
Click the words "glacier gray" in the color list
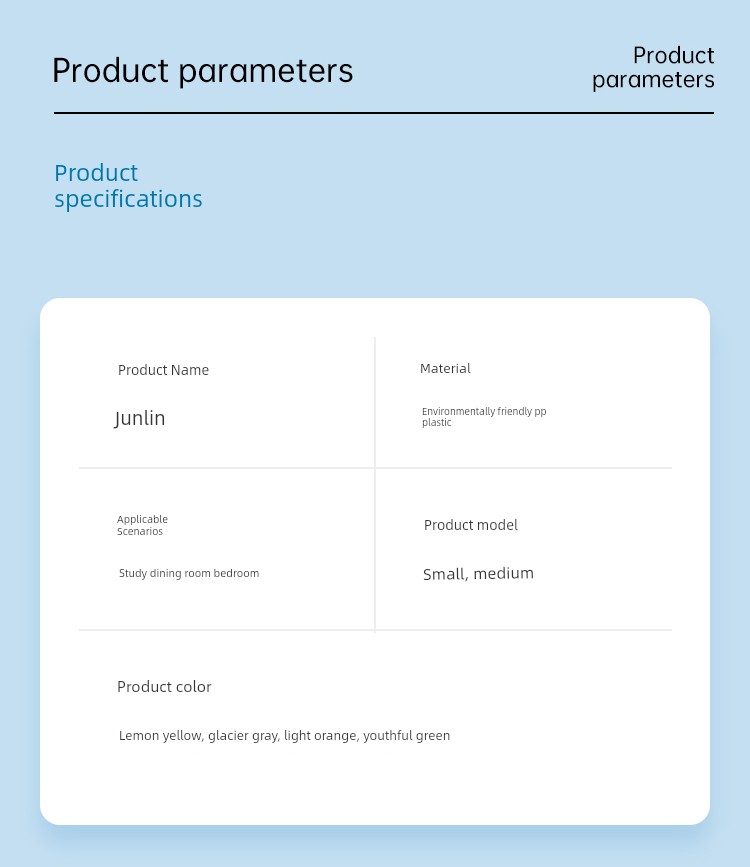click(243, 736)
